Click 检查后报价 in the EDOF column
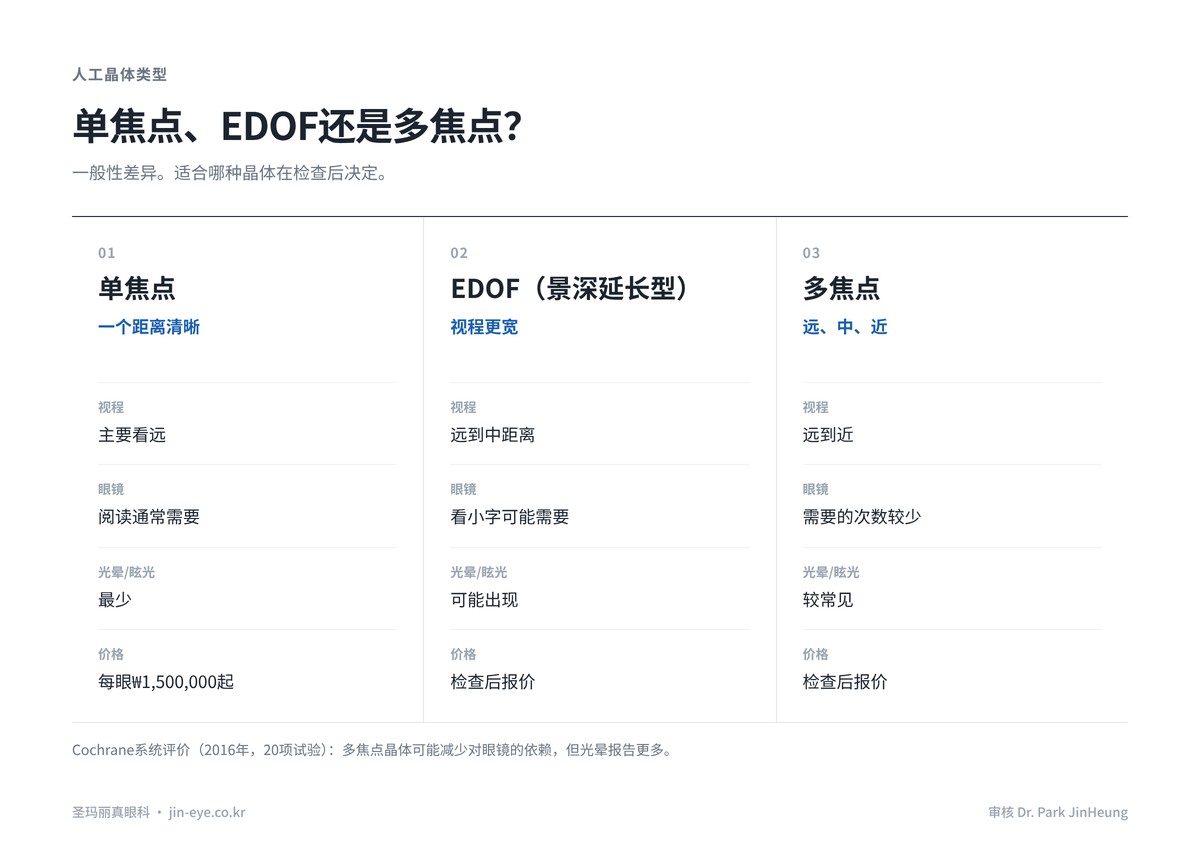Screen dimensions: 1200x851 tap(493, 682)
